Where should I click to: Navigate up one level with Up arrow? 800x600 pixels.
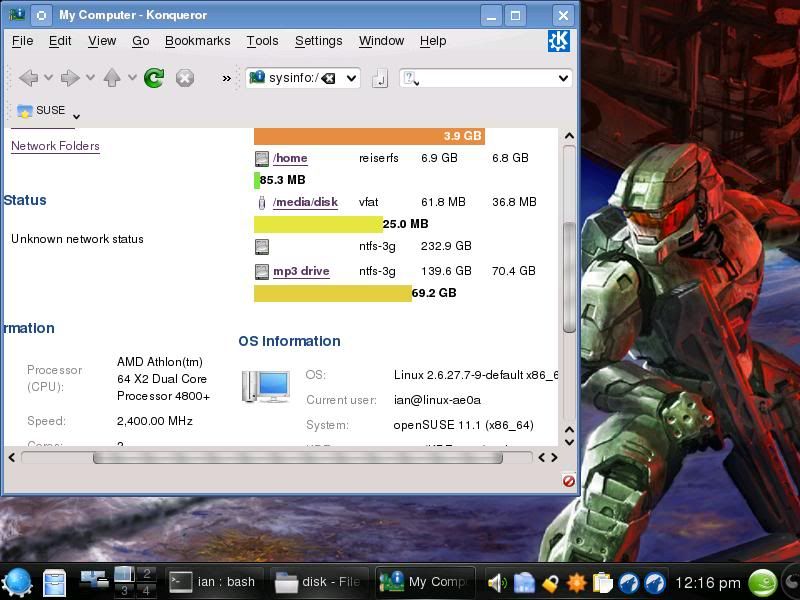112,78
